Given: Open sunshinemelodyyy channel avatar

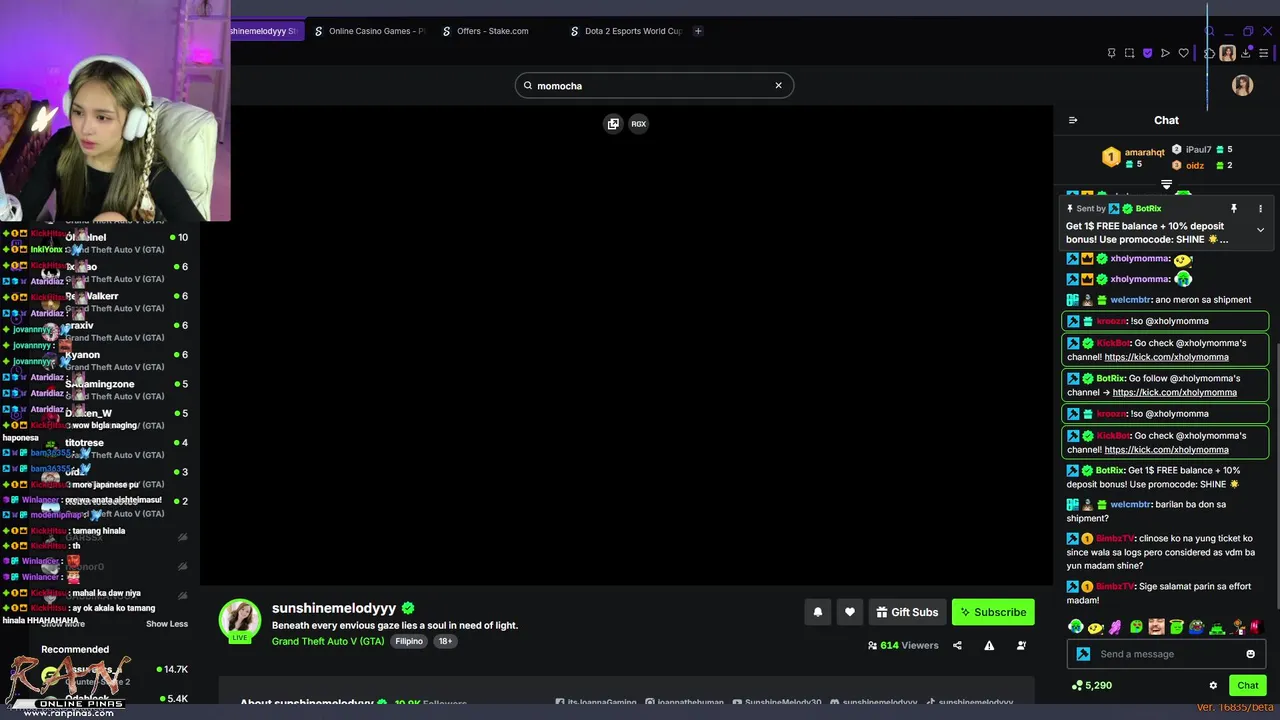Looking at the screenshot, I should (x=240, y=620).
